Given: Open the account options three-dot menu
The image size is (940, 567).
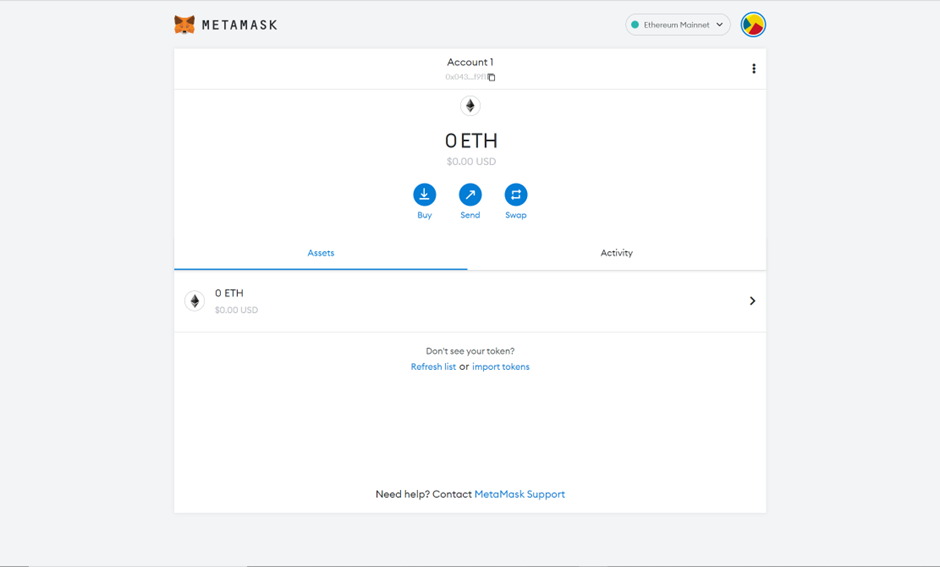Looking at the screenshot, I should 754,69.
